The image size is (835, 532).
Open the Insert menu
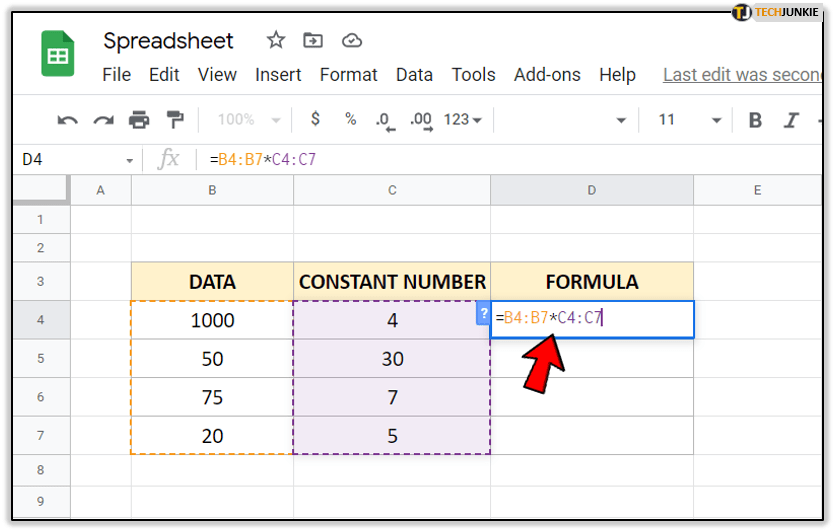point(278,75)
